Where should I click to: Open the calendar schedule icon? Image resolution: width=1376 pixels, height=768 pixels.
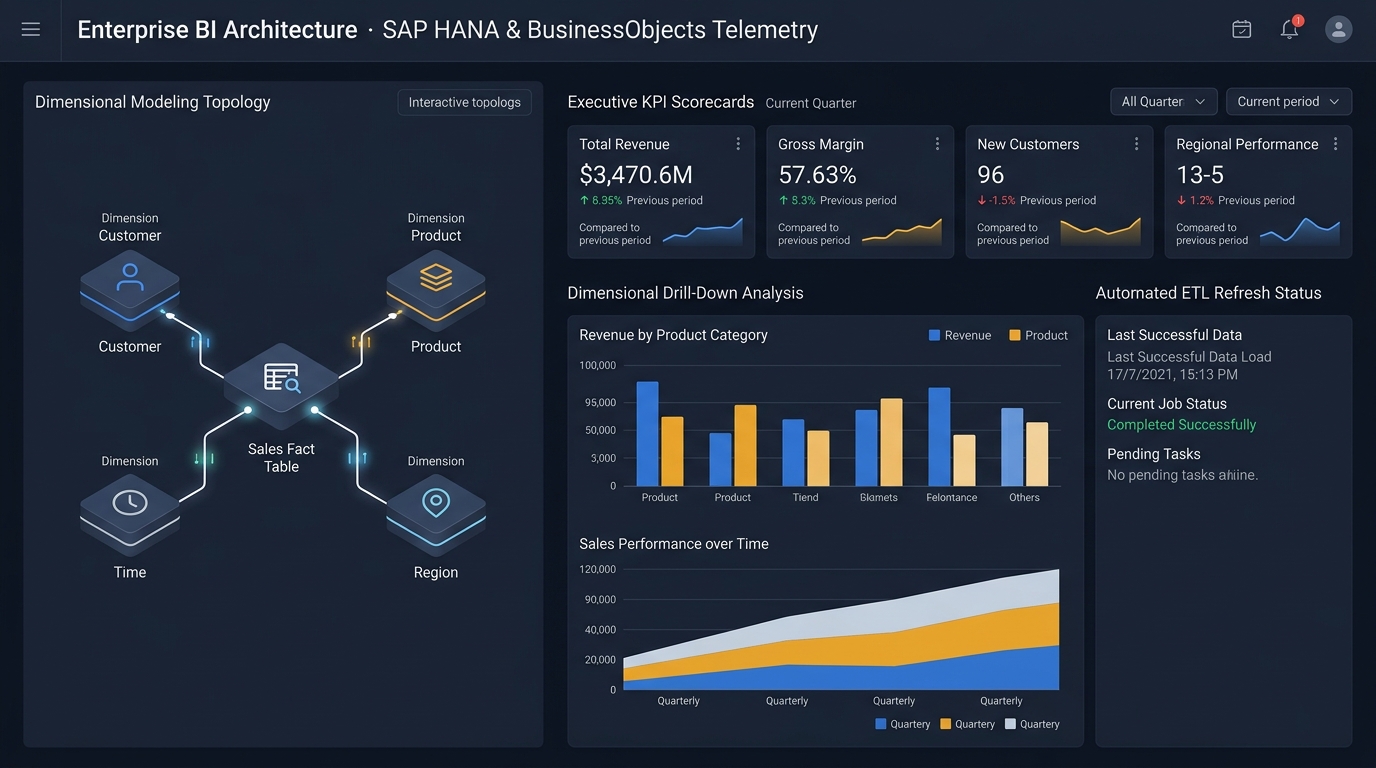[x=1241, y=29]
